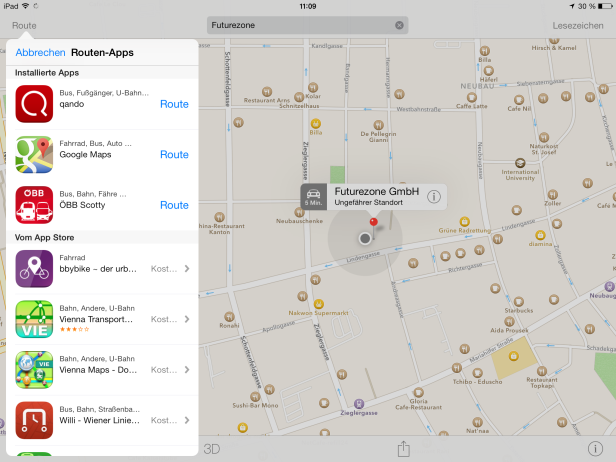Tap the Google Maps app icon
Screen dimensions: 616x462
point(34,154)
